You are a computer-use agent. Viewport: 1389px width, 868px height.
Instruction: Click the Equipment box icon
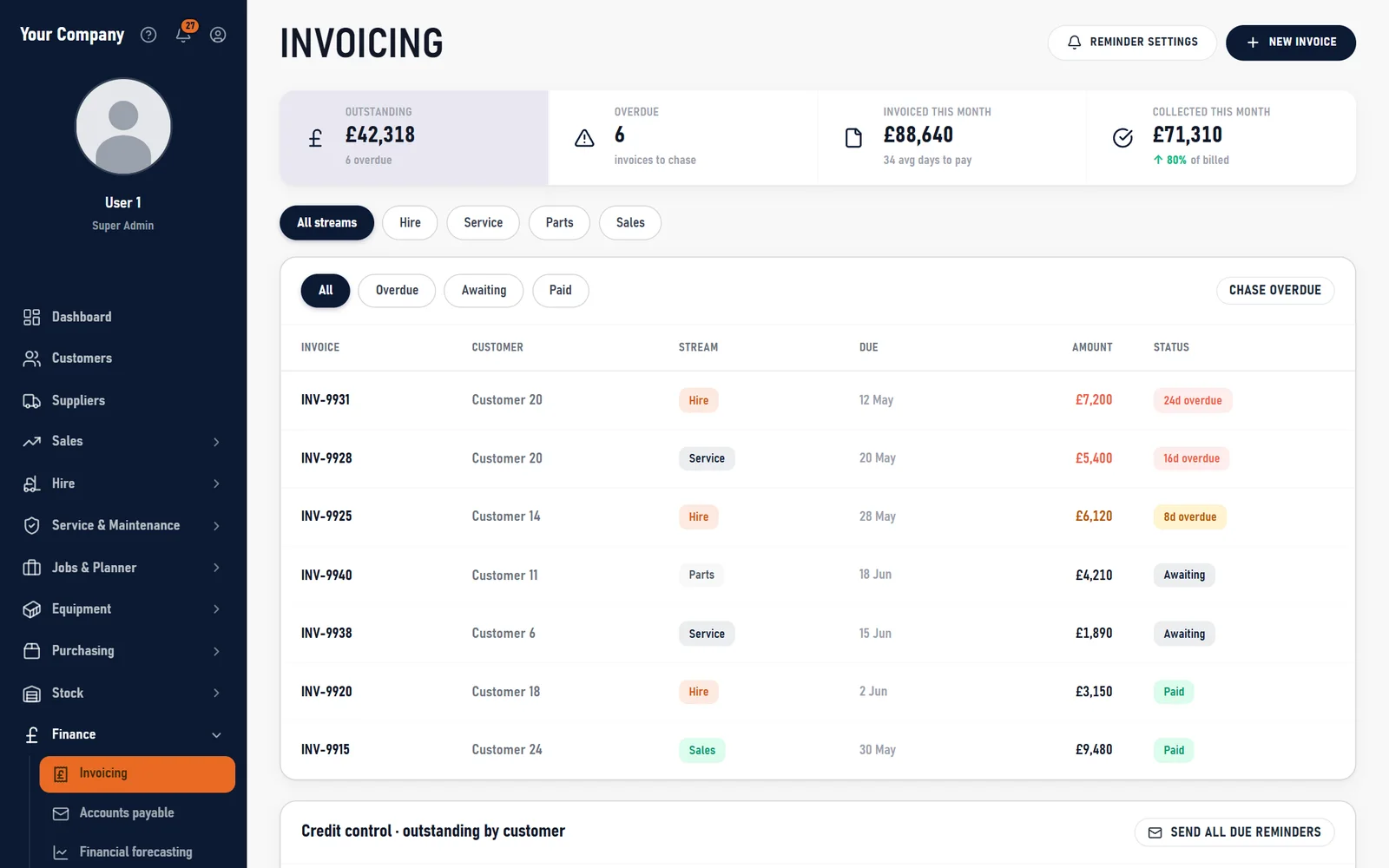point(32,609)
